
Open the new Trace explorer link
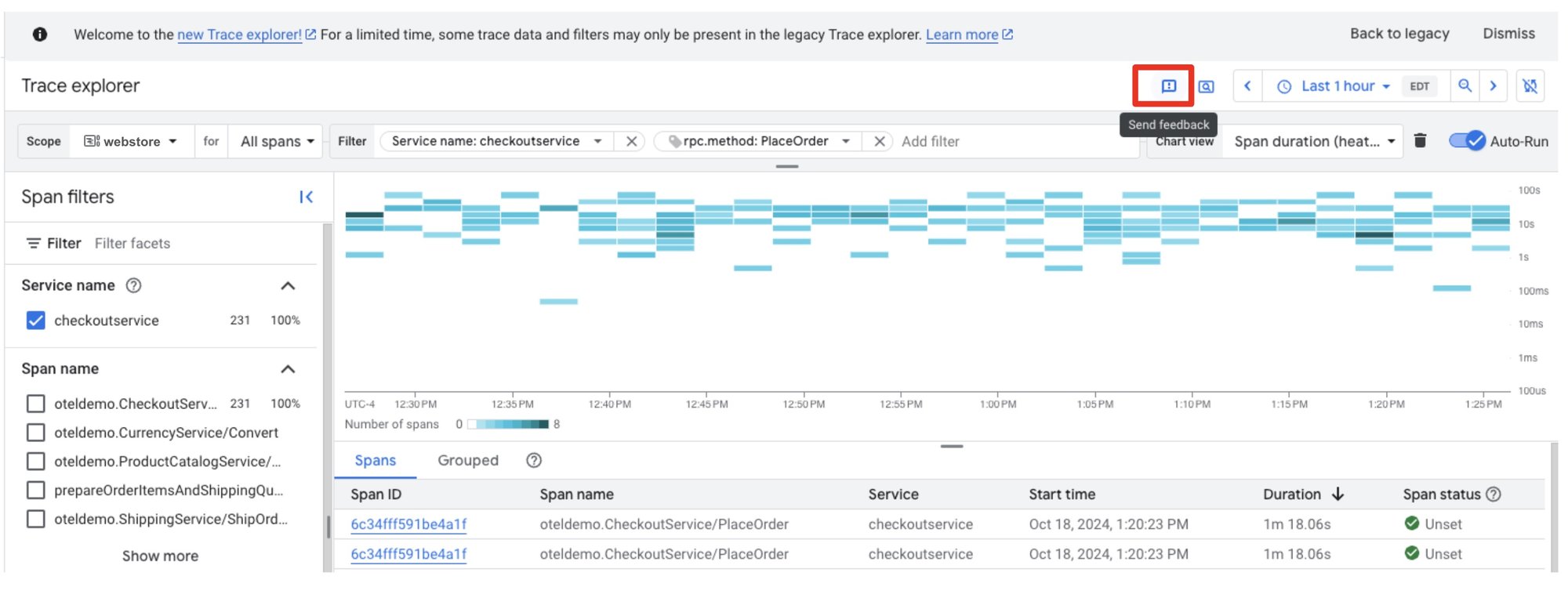(246, 34)
